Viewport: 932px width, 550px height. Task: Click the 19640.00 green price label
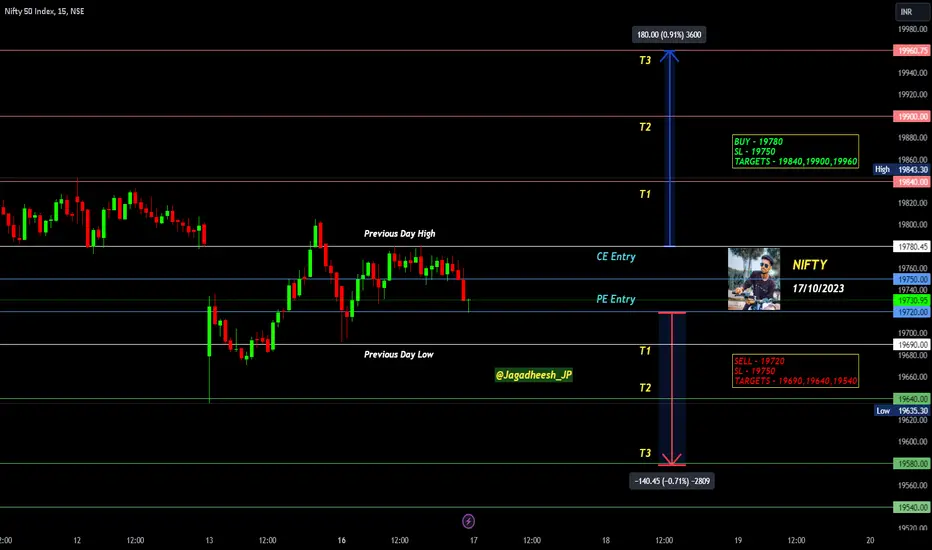[912, 399]
